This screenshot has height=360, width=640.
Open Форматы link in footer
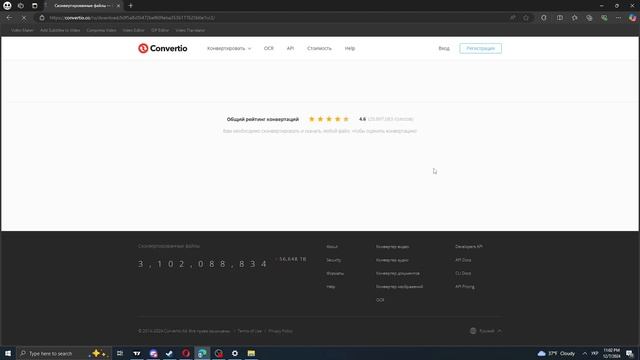click(335, 273)
